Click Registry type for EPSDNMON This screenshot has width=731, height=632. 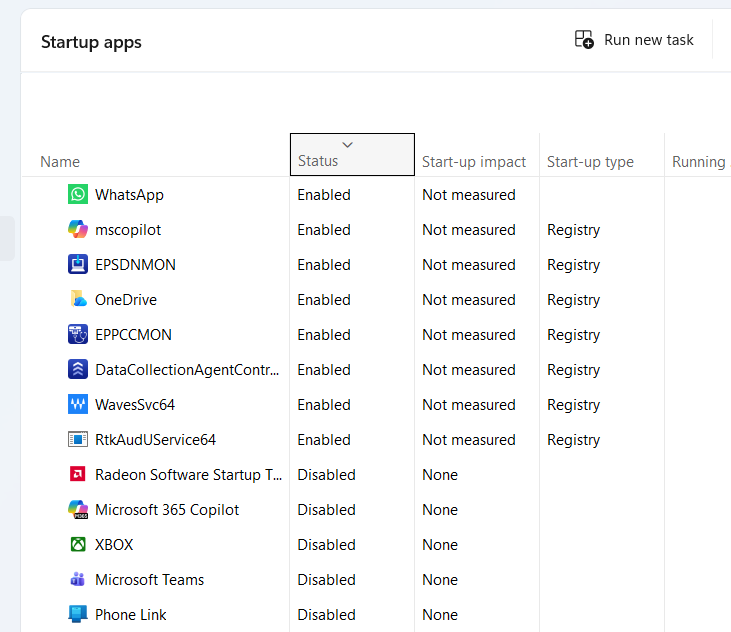[573, 265]
